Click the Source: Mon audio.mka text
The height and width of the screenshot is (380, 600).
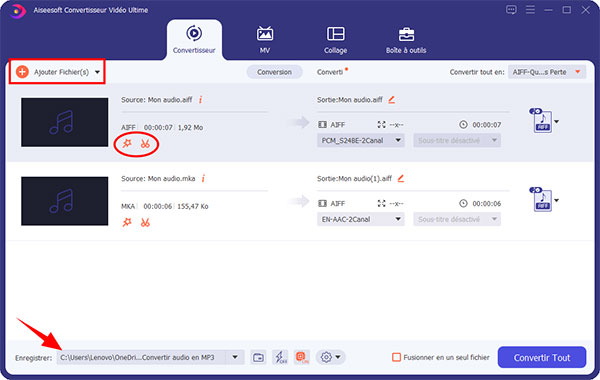(158, 179)
